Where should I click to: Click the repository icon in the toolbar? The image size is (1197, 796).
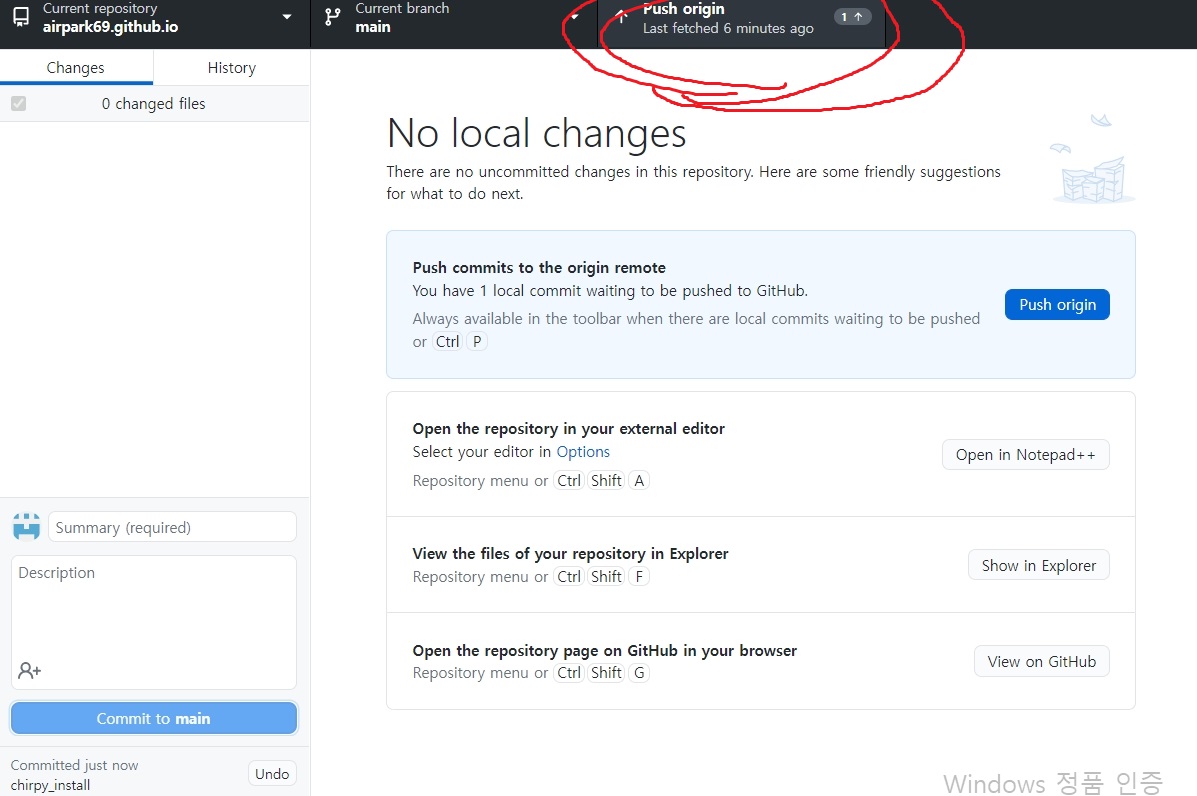tap(21, 17)
